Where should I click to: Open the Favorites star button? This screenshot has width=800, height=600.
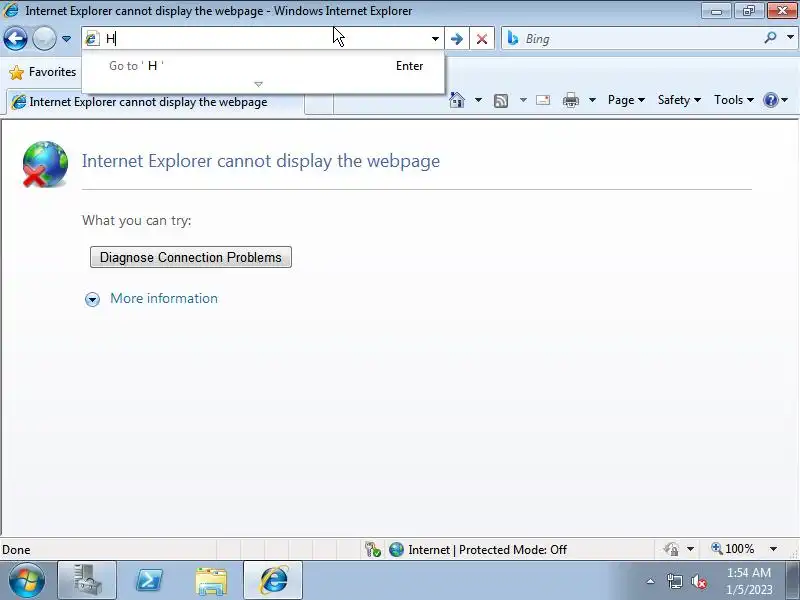(x=43, y=72)
